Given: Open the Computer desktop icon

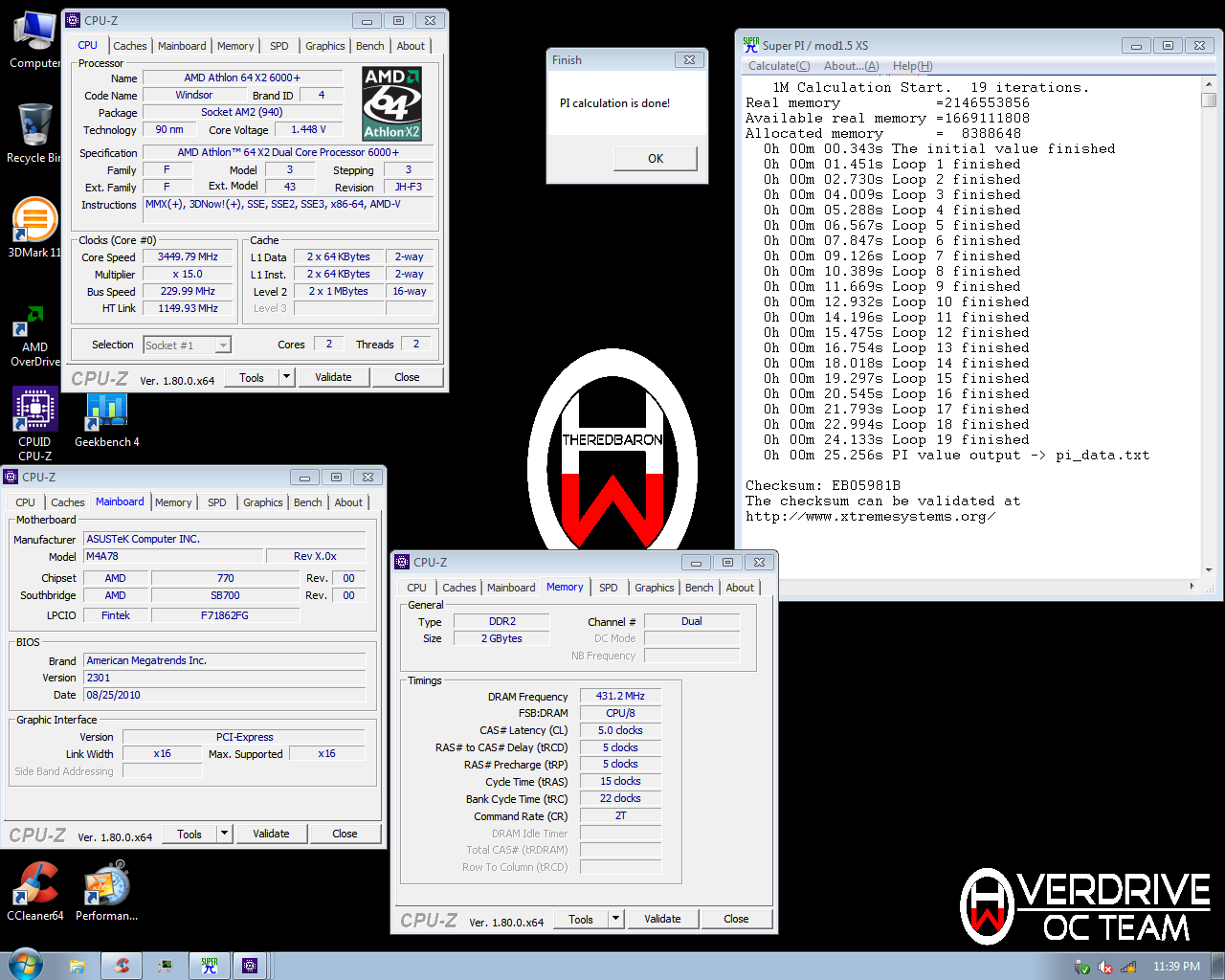Looking at the screenshot, I should tap(34, 38).
